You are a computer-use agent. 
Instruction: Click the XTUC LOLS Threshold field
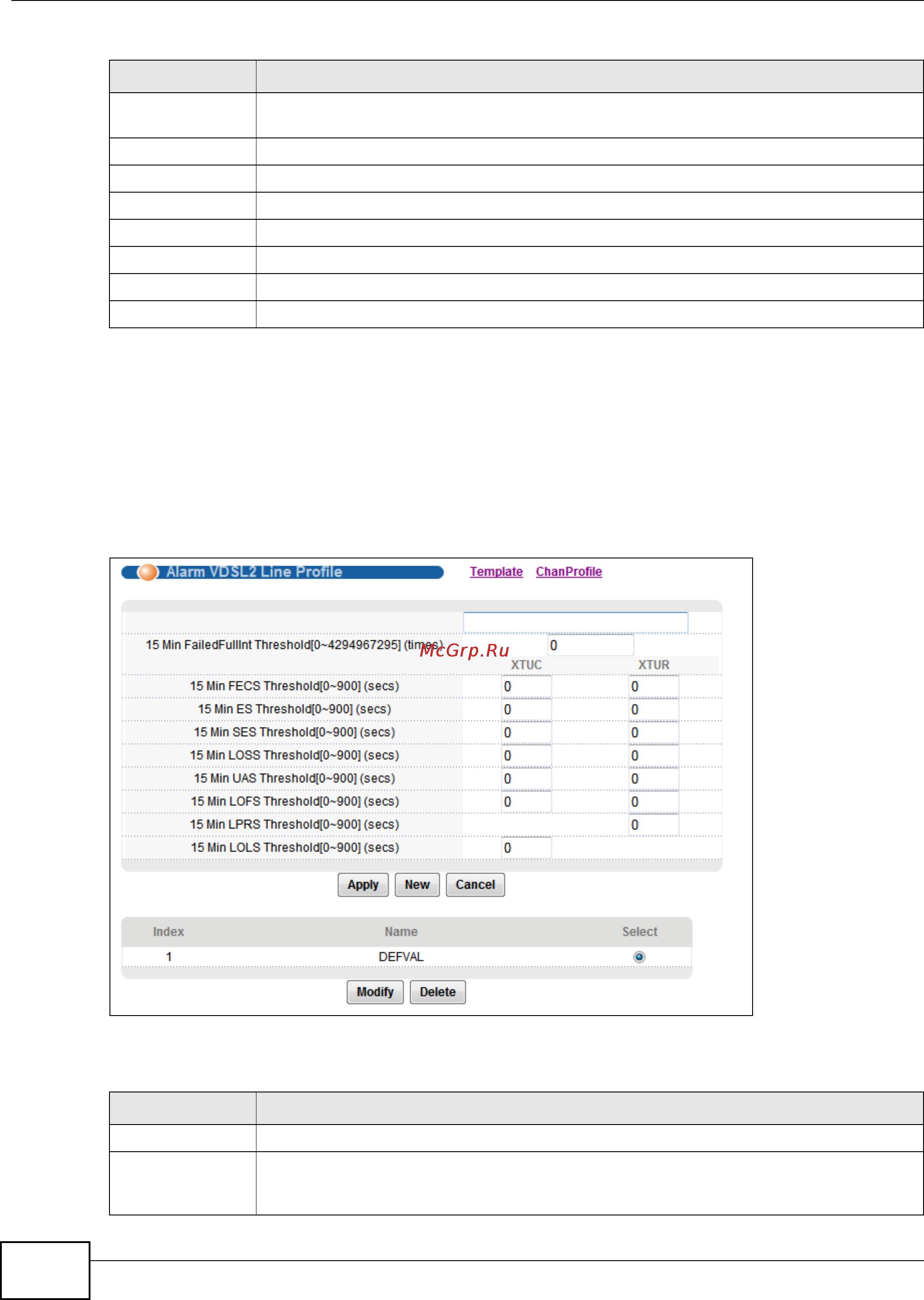pyautogui.click(x=526, y=848)
